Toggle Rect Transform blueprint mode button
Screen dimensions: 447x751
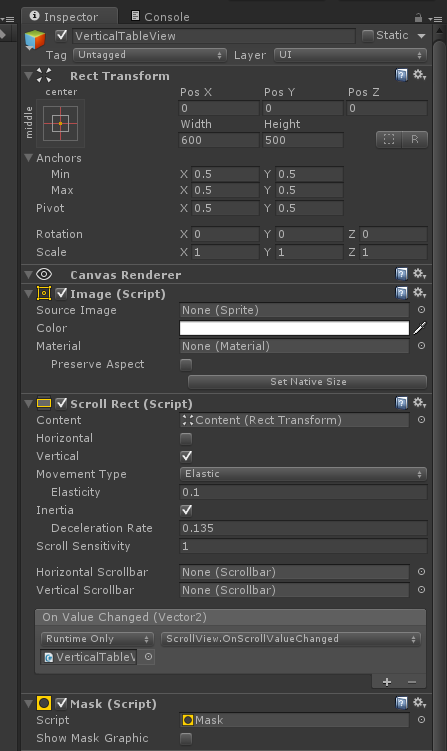click(389, 139)
